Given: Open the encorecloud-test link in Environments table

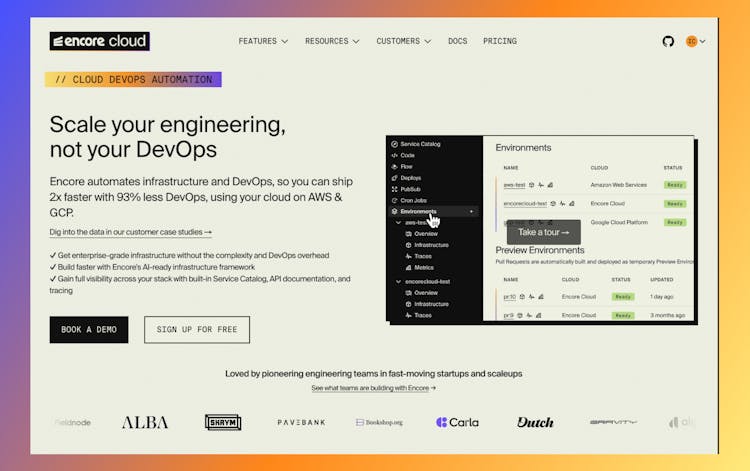Looking at the screenshot, I should 525,204.
